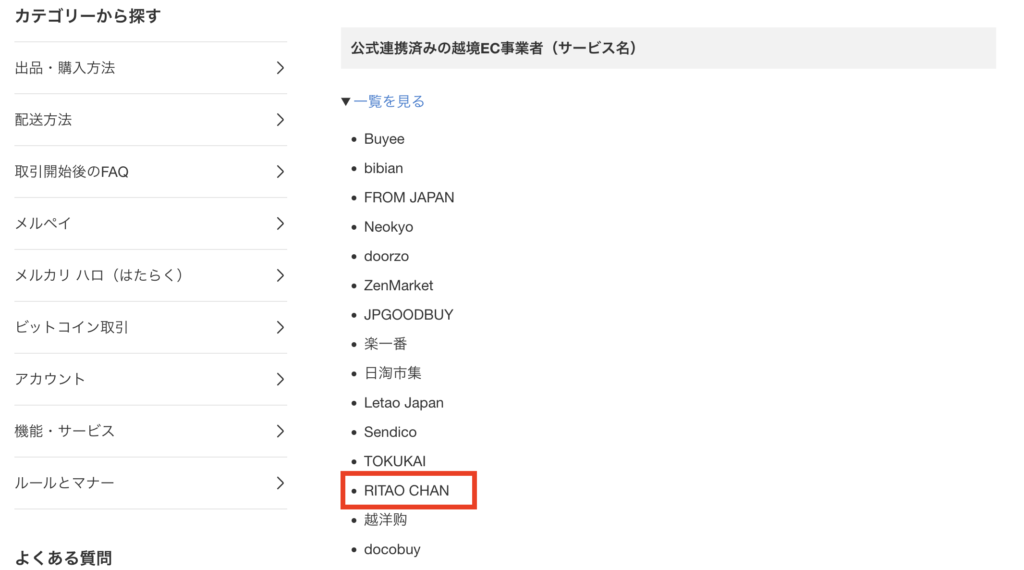The width and height of the screenshot is (1024, 570).
Task: Open ビットコイン取引 help category
Action: click(x=72, y=328)
